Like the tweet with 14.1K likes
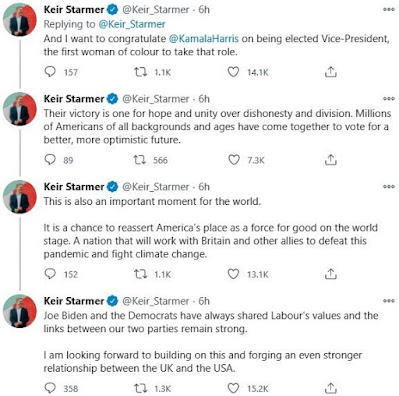 (233, 72)
